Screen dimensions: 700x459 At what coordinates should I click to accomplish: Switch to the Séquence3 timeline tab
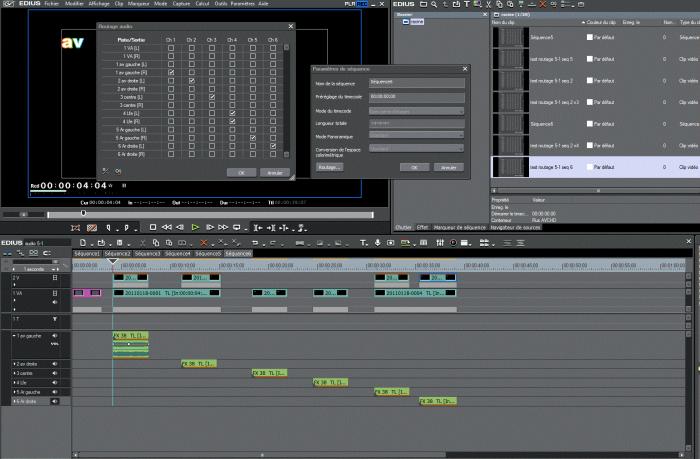(147, 254)
